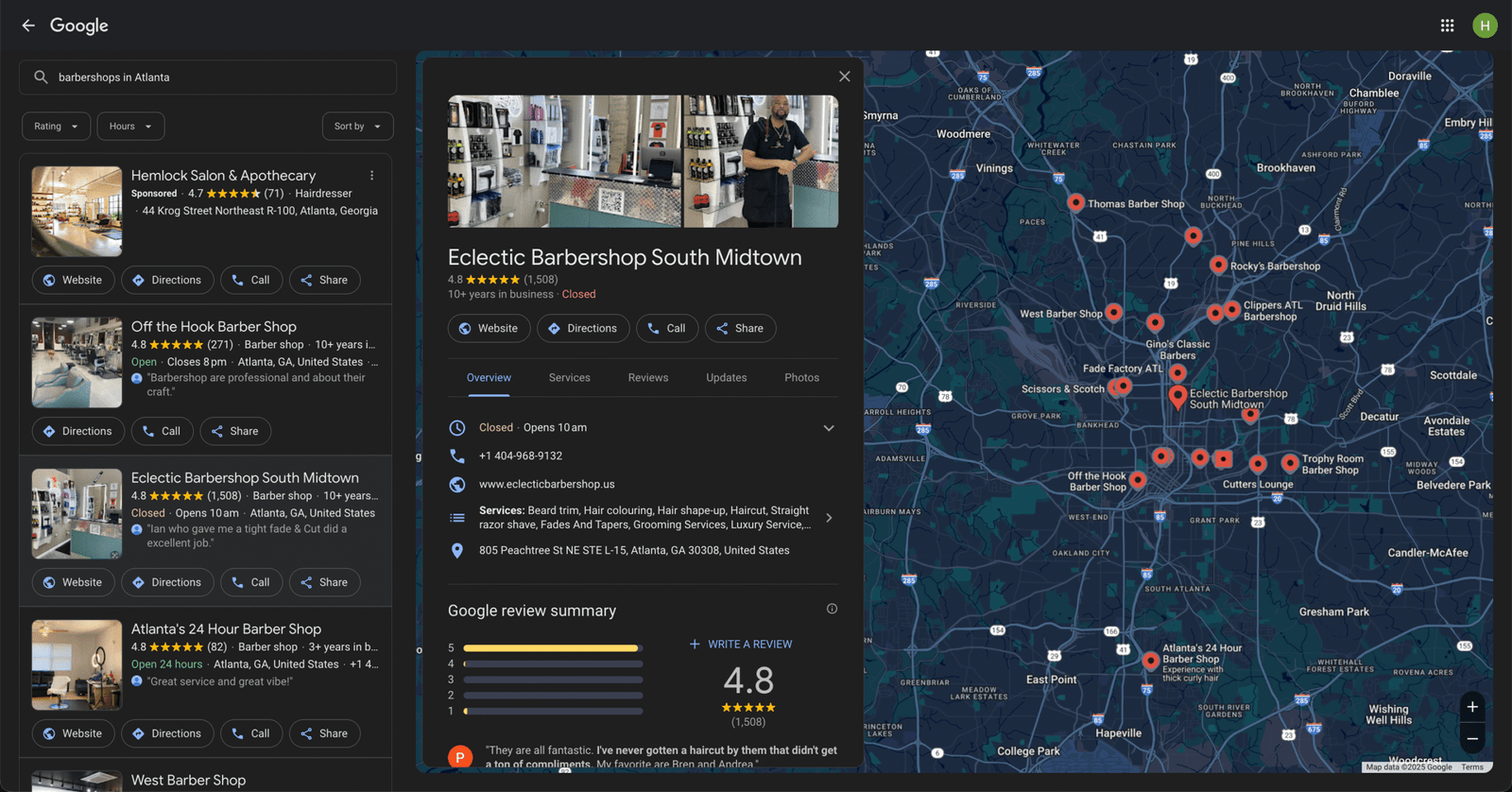Zoom in on the map

click(1471, 707)
